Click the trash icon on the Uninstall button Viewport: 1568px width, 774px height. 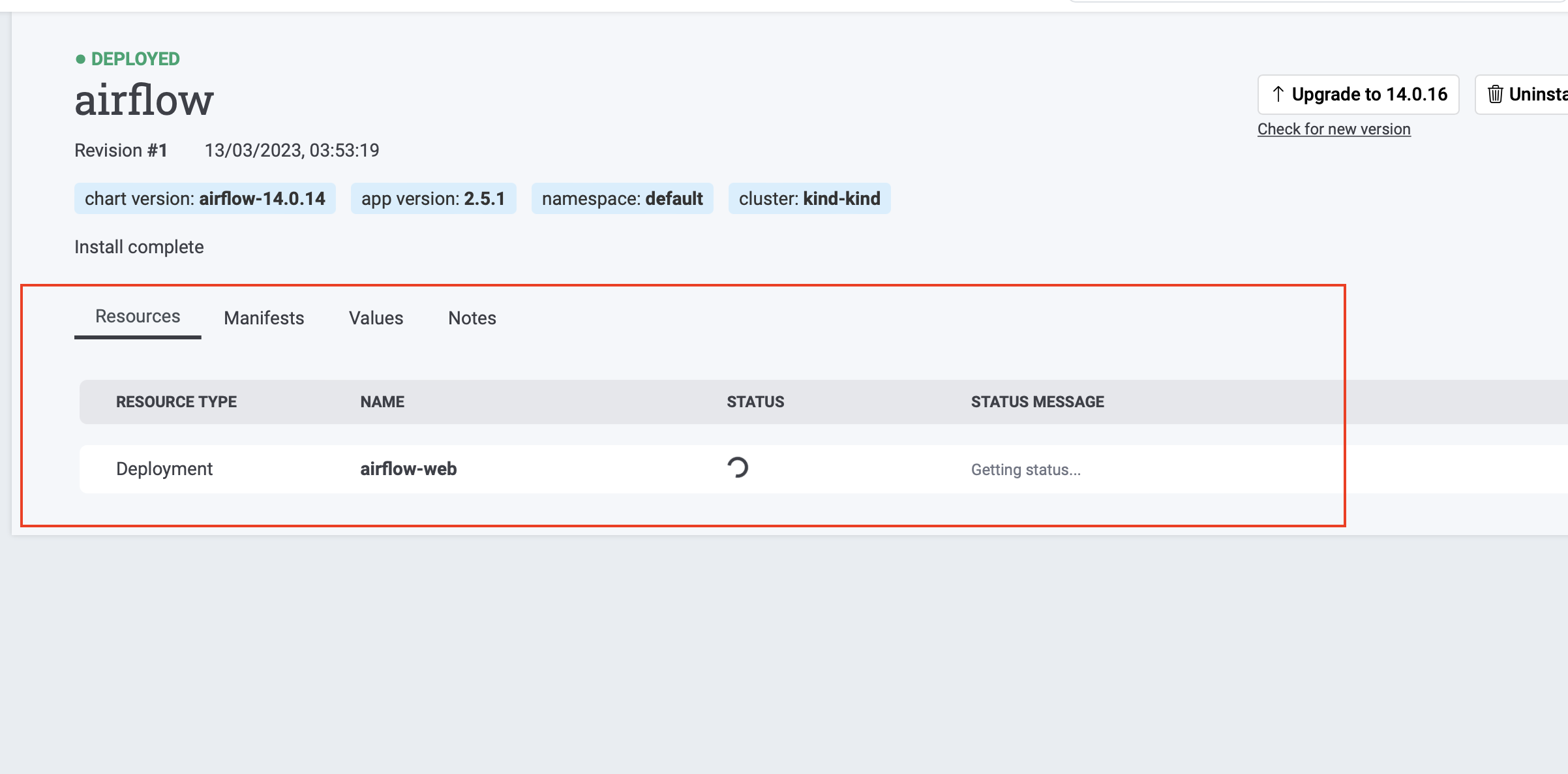(1496, 94)
